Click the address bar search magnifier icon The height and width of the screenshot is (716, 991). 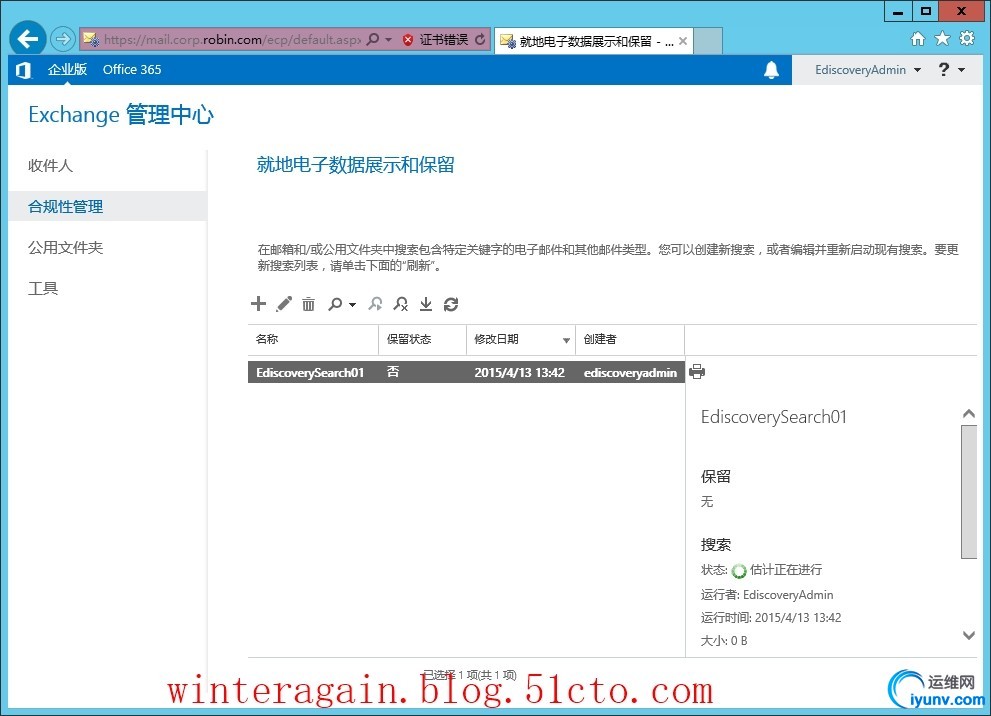click(373, 39)
